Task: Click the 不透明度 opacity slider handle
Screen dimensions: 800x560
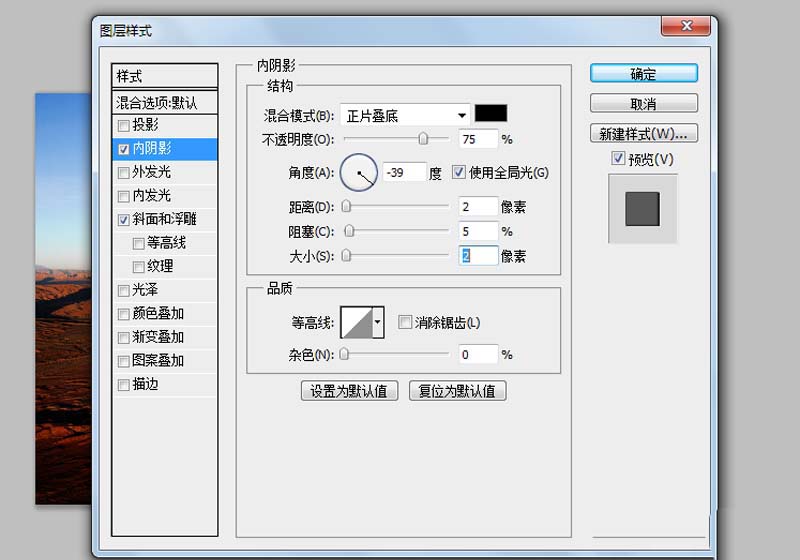Action: 423,139
